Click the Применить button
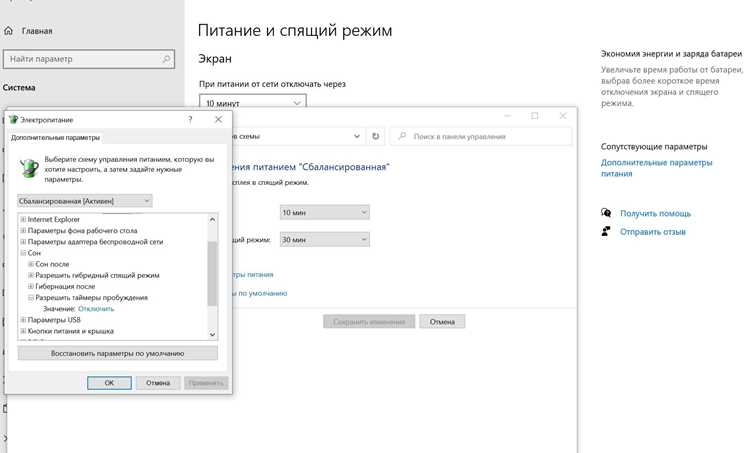 point(206,383)
